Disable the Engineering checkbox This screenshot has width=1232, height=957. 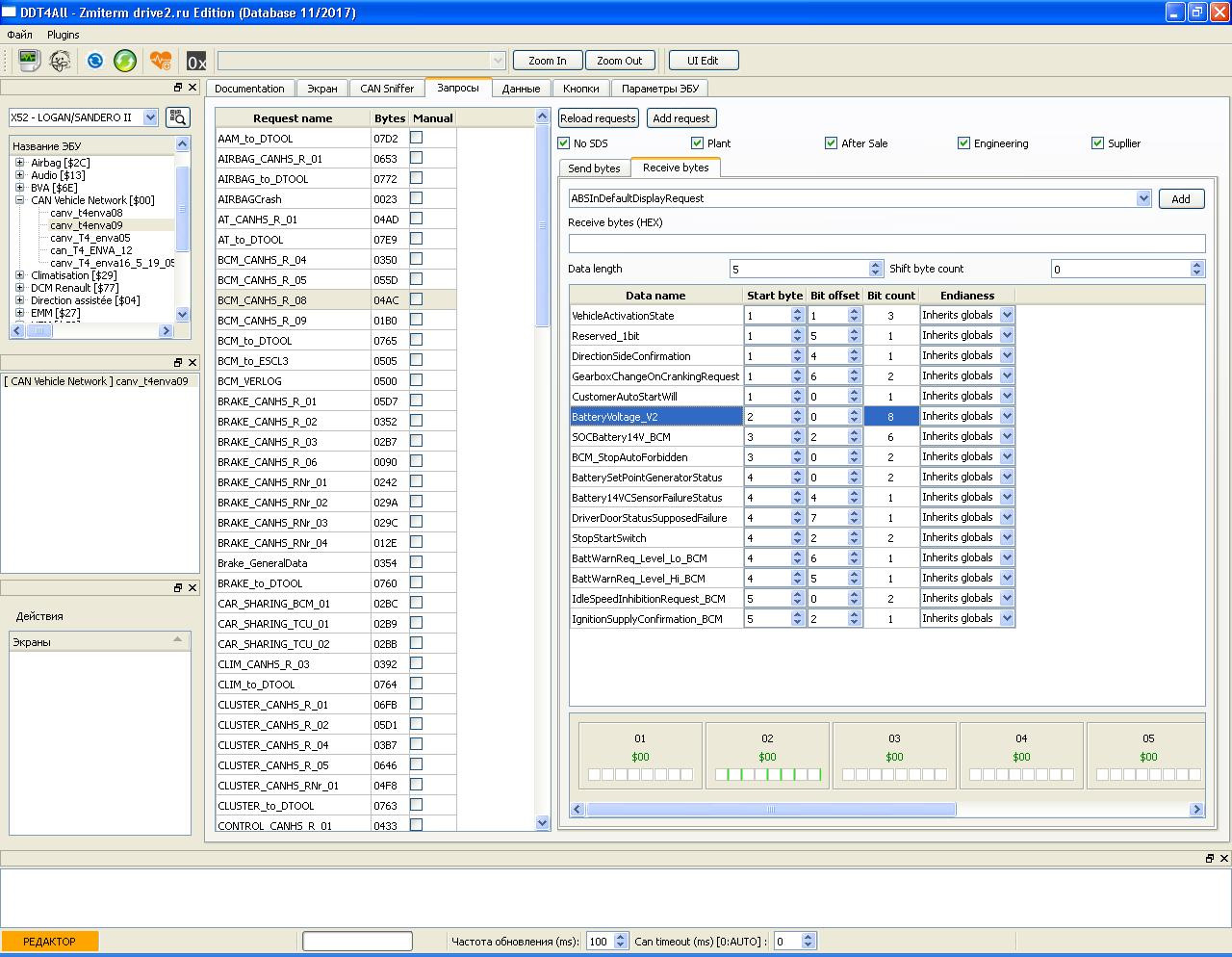963,143
